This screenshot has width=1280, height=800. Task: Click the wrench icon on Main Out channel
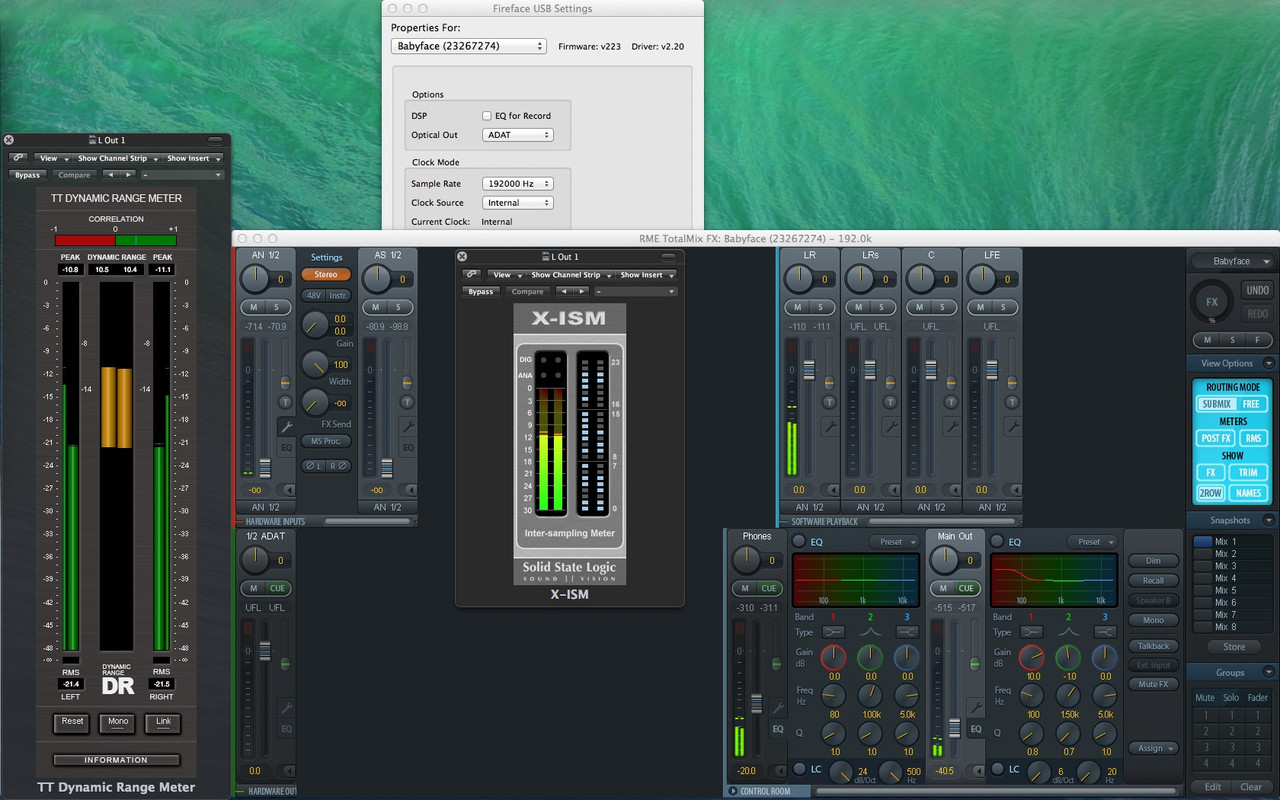click(x=977, y=708)
